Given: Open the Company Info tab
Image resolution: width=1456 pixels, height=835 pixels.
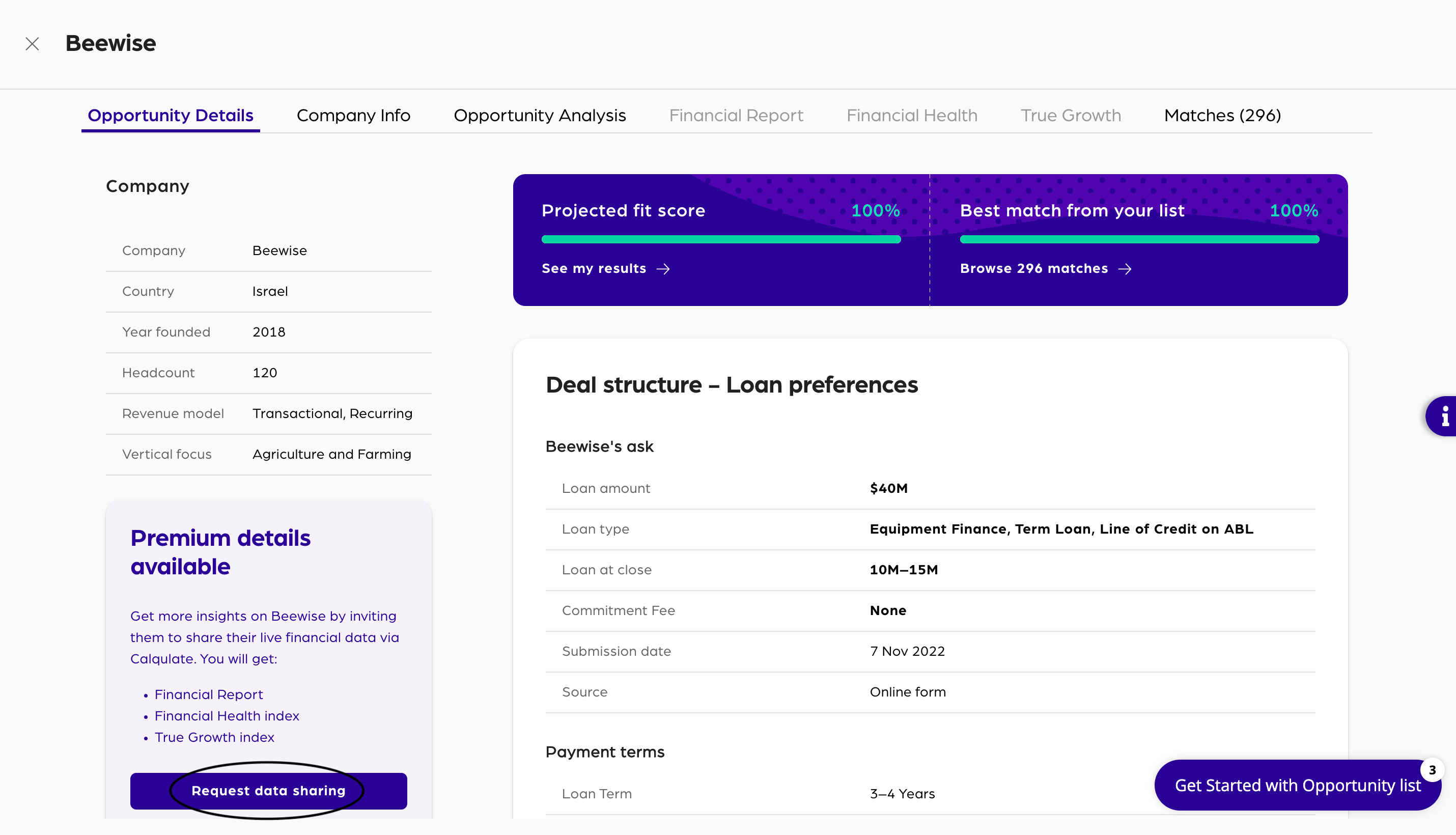Looking at the screenshot, I should 353,115.
